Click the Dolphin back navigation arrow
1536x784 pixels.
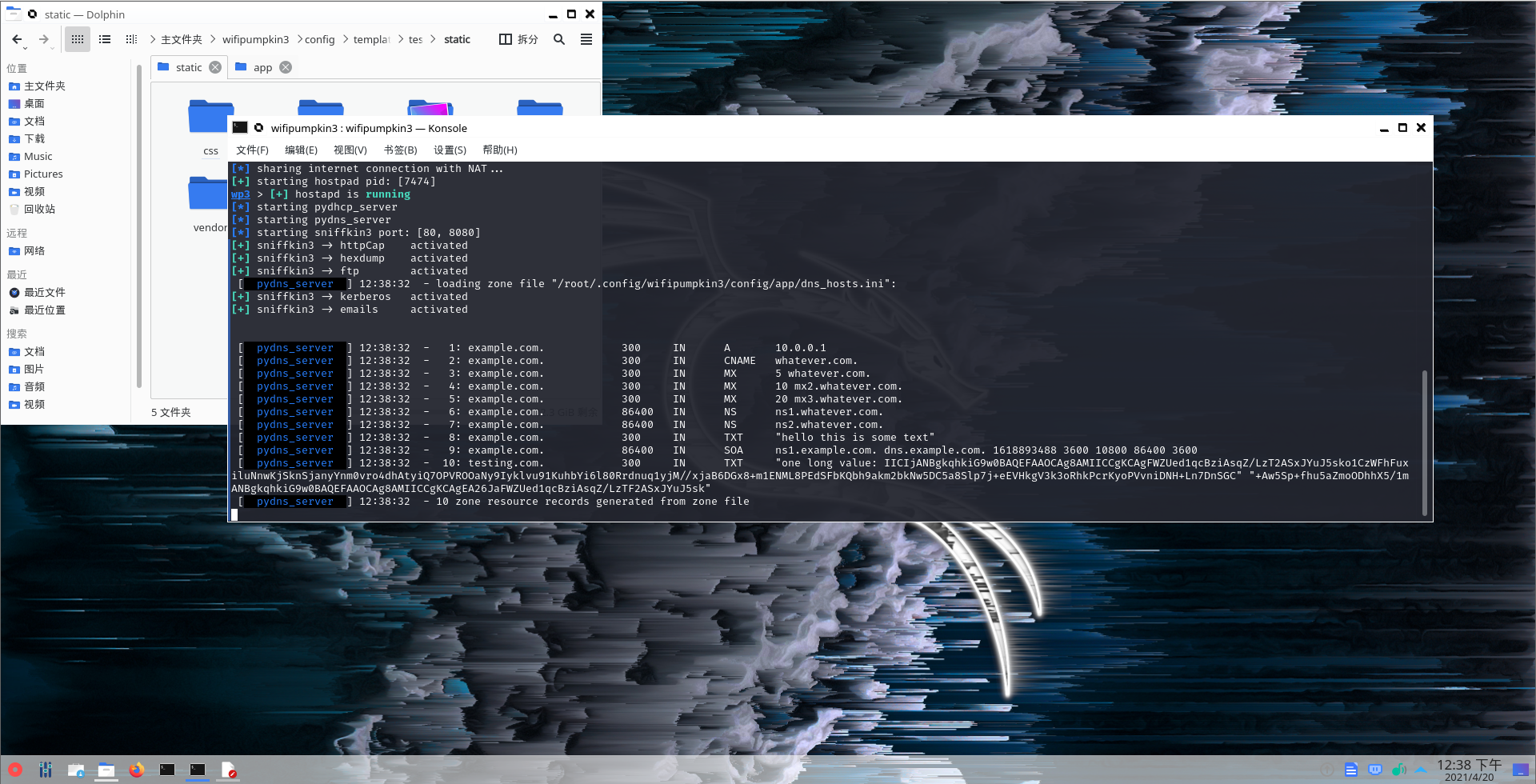(17, 39)
